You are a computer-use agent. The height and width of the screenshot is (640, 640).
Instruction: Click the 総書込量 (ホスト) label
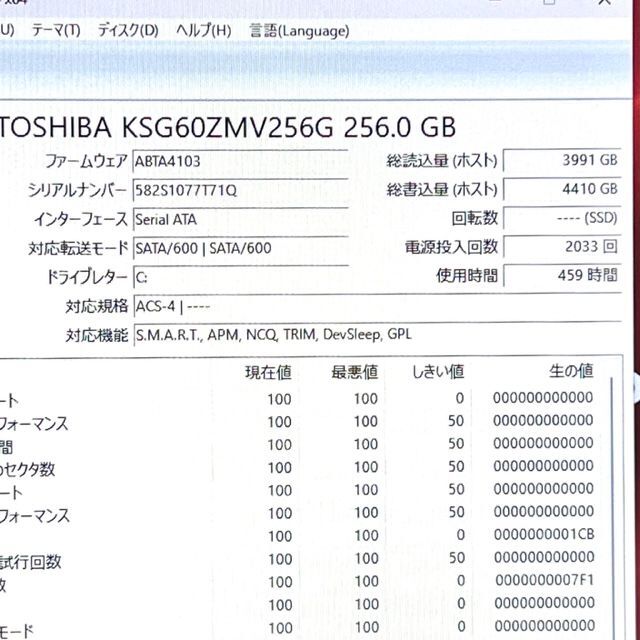point(442,189)
